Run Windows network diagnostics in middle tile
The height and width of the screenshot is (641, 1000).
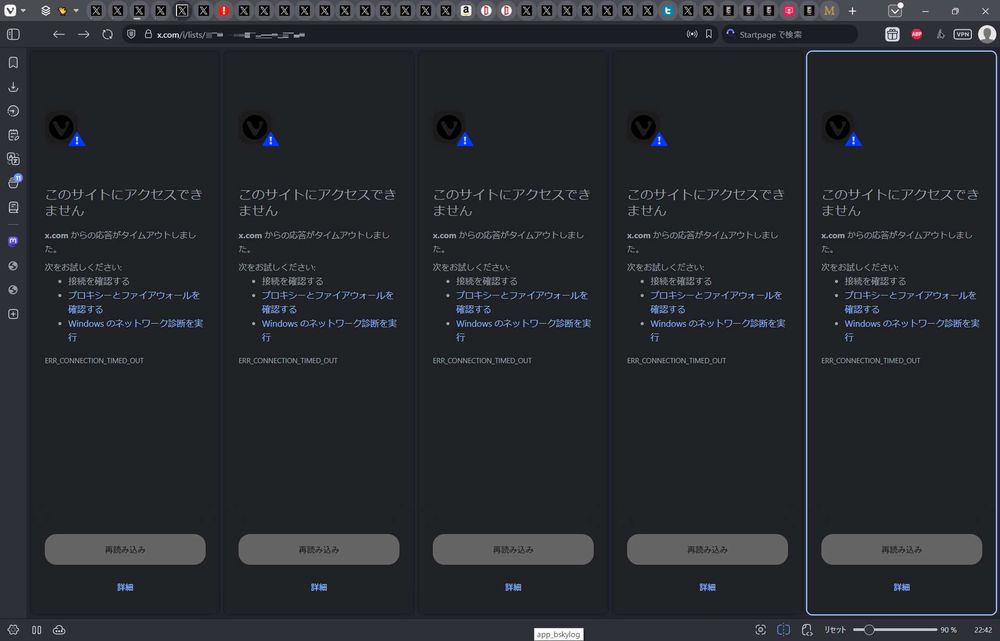click(x=523, y=330)
